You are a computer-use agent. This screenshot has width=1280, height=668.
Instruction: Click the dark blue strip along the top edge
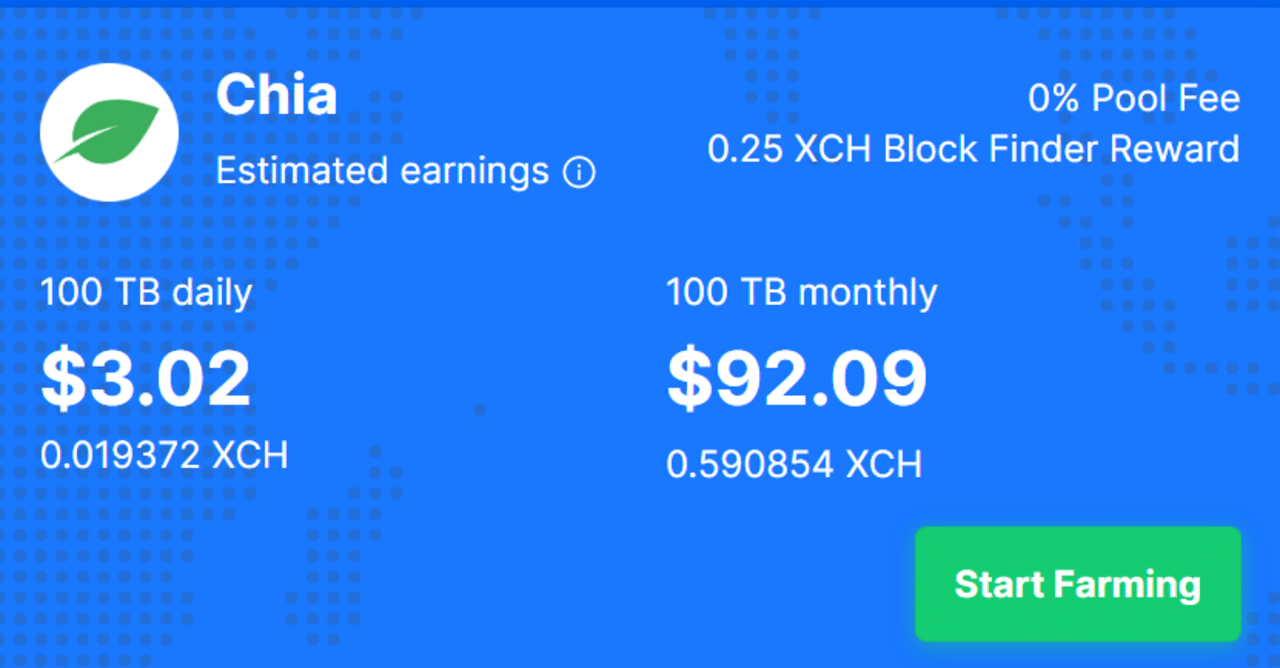(x=640, y=3)
